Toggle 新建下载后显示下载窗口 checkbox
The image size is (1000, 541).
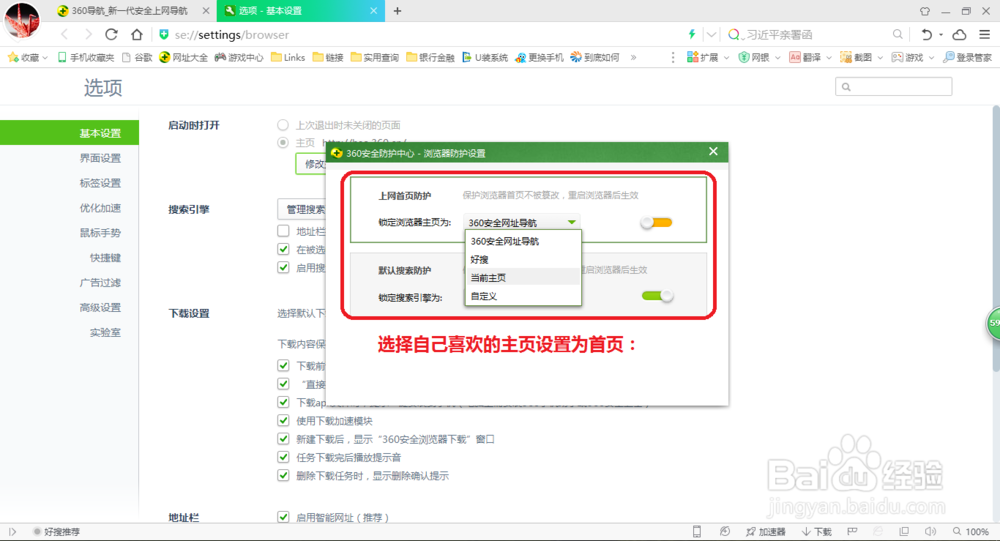click(x=283, y=439)
